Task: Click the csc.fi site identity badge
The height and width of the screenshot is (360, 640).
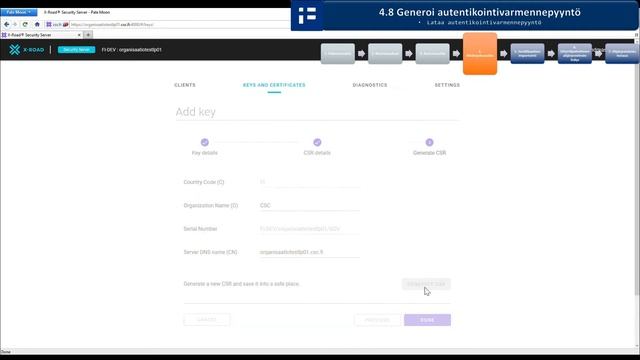Action: pyautogui.click(x=57, y=24)
